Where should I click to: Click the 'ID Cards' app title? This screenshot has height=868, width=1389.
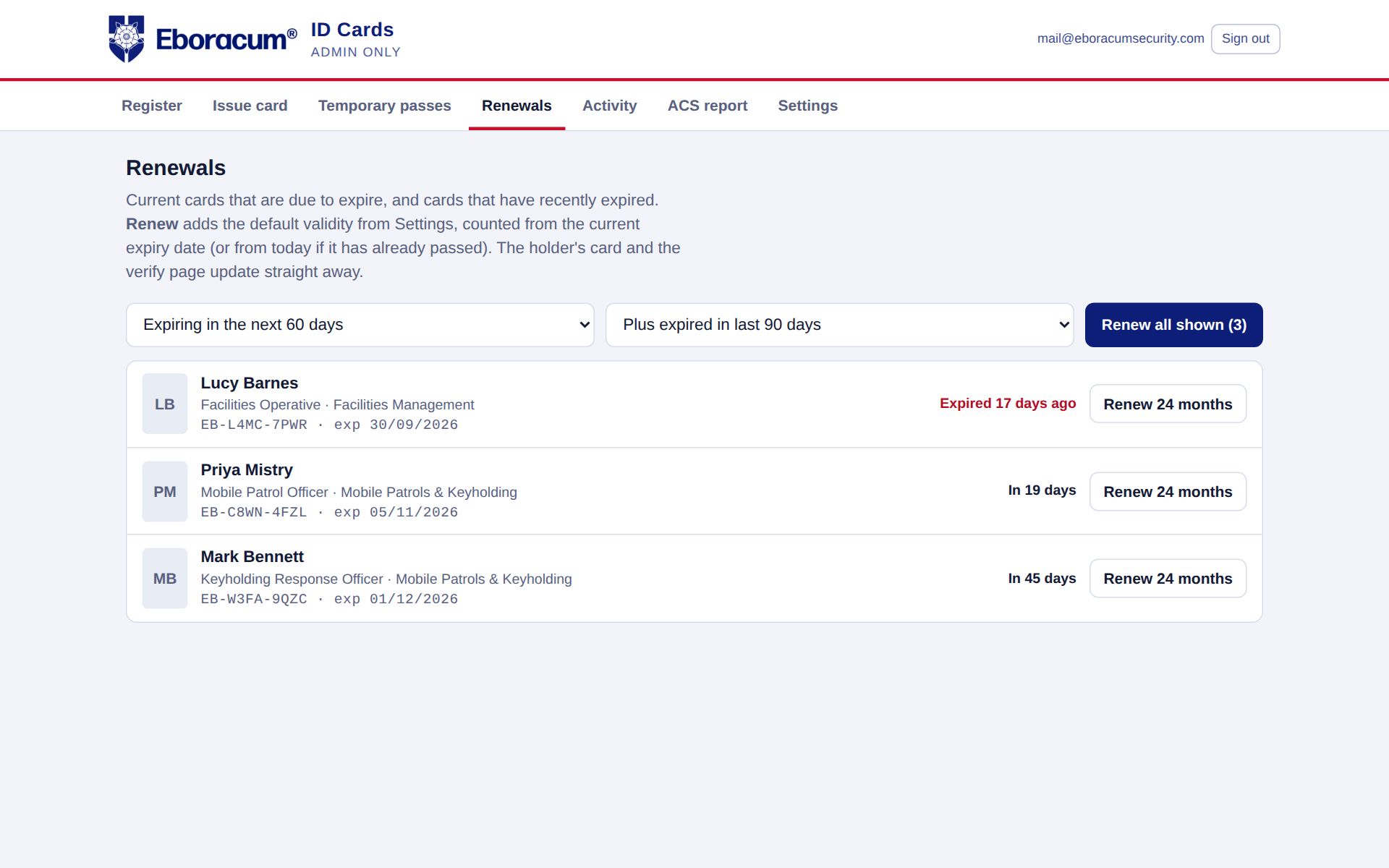352,30
